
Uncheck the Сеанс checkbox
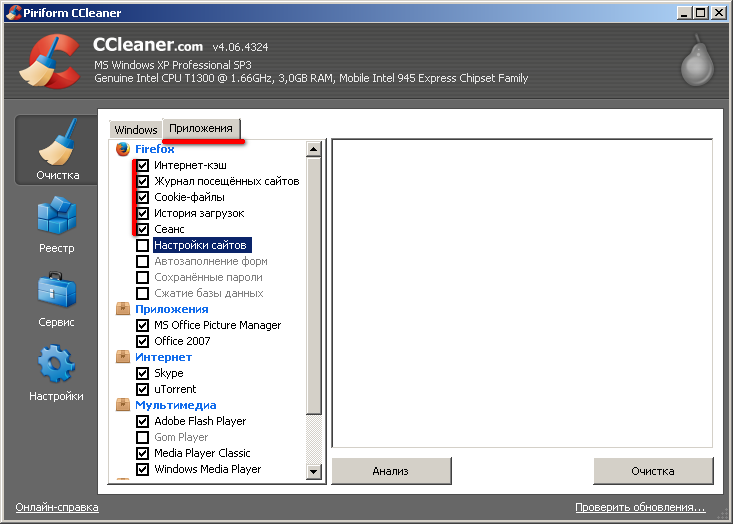pos(143,229)
